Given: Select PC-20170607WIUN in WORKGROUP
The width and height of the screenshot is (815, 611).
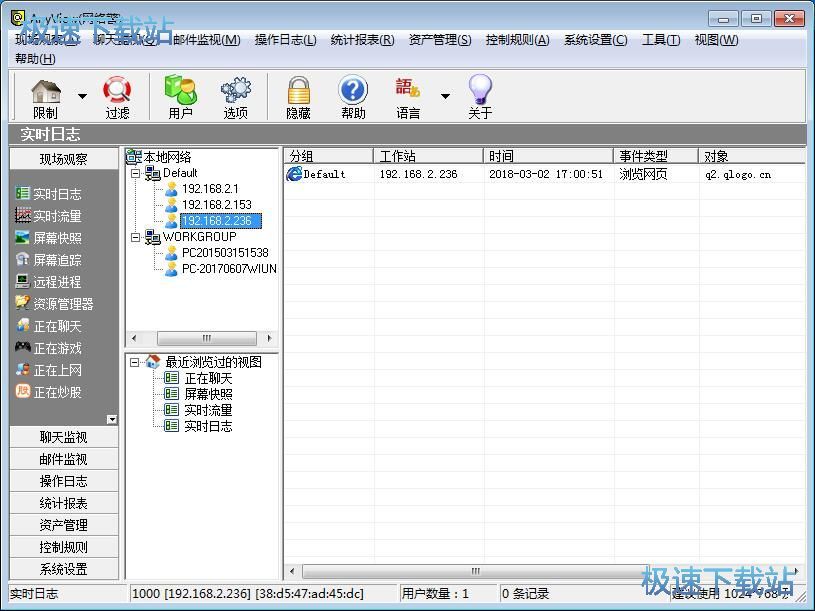Looking at the screenshot, I should [x=229, y=269].
